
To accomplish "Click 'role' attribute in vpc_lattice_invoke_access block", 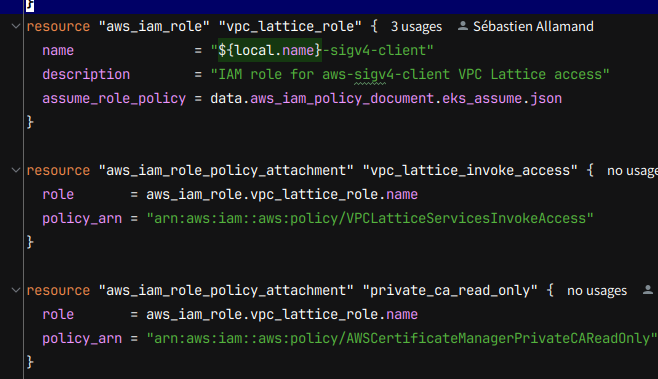I will pos(58,195).
